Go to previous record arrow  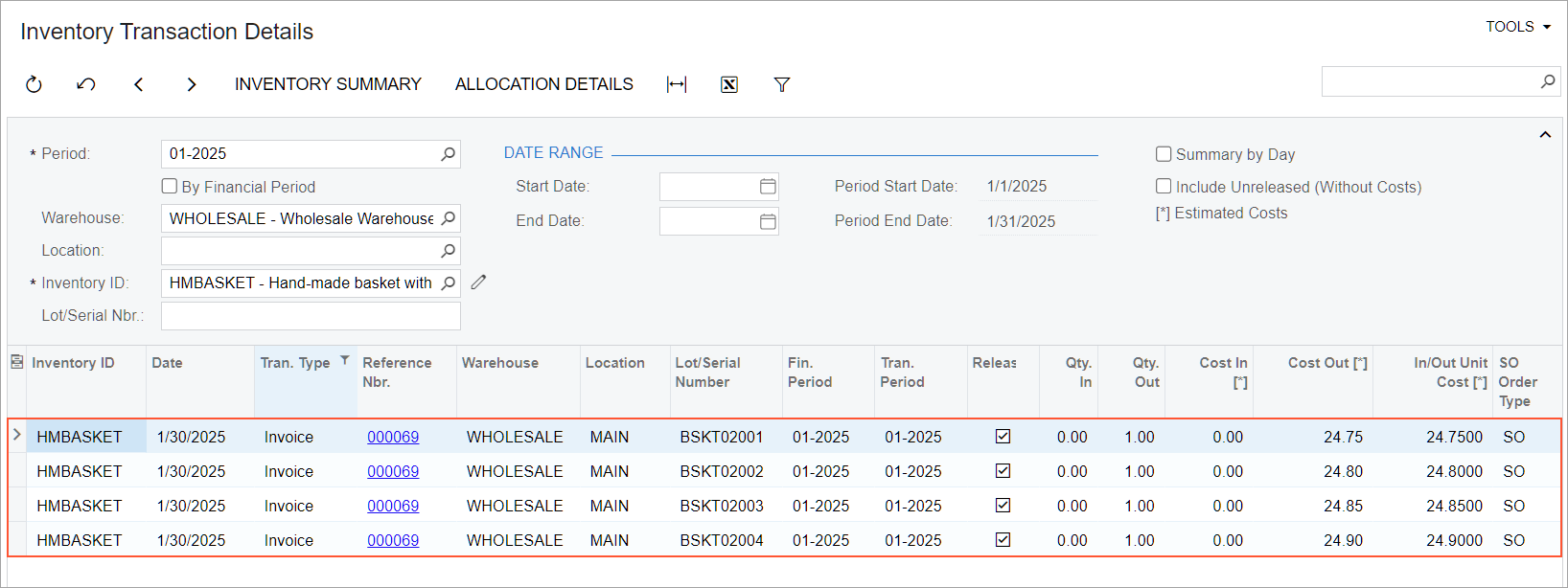point(139,84)
